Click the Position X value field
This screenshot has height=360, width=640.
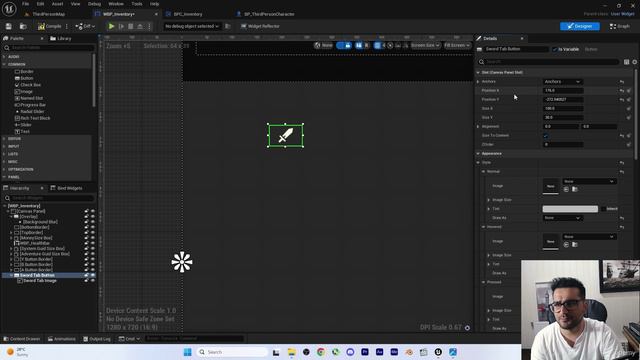tap(563, 91)
